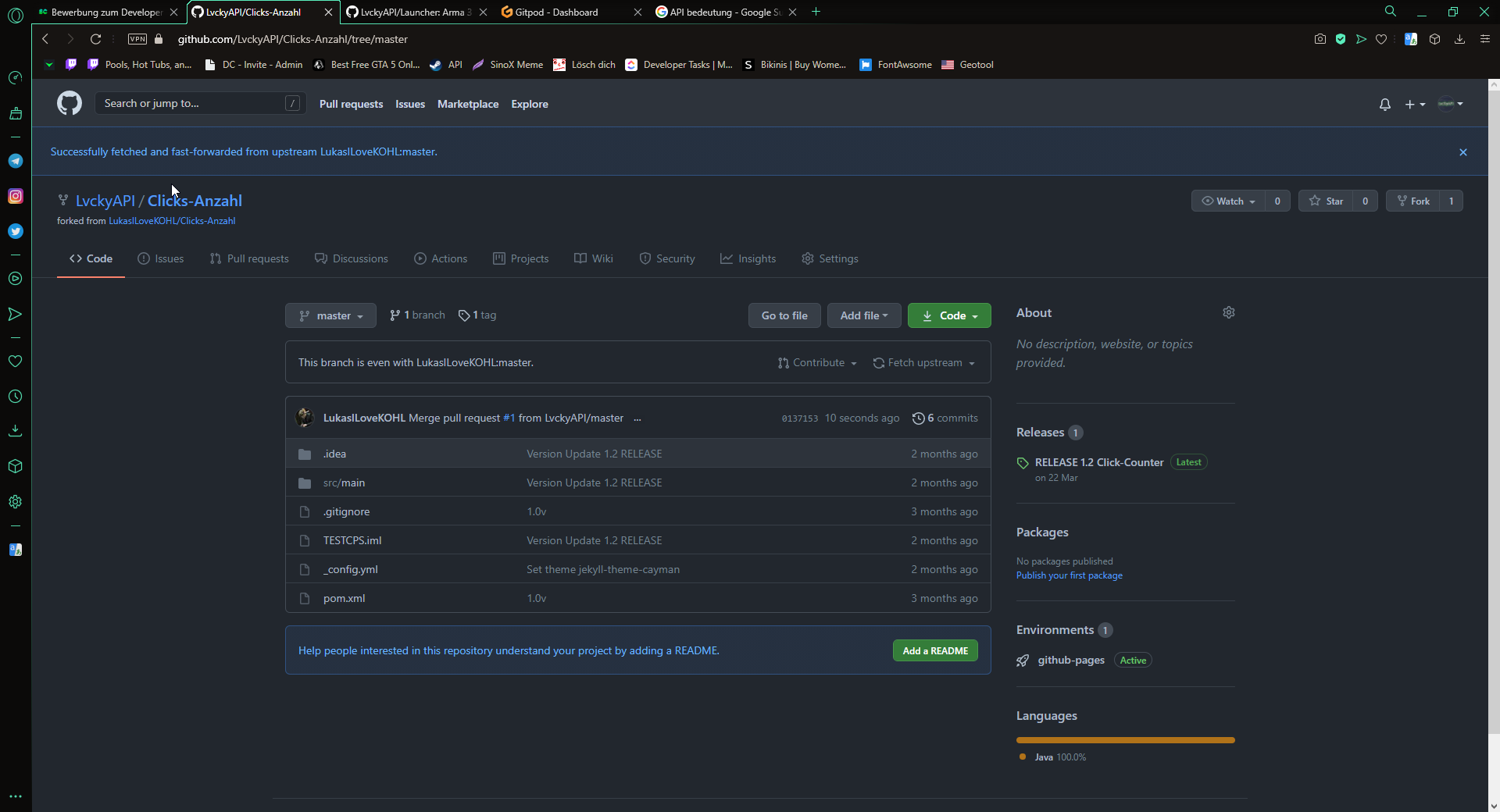Click the Add a README button
This screenshot has width=1500, height=812.
pyautogui.click(x=934, y=651)
